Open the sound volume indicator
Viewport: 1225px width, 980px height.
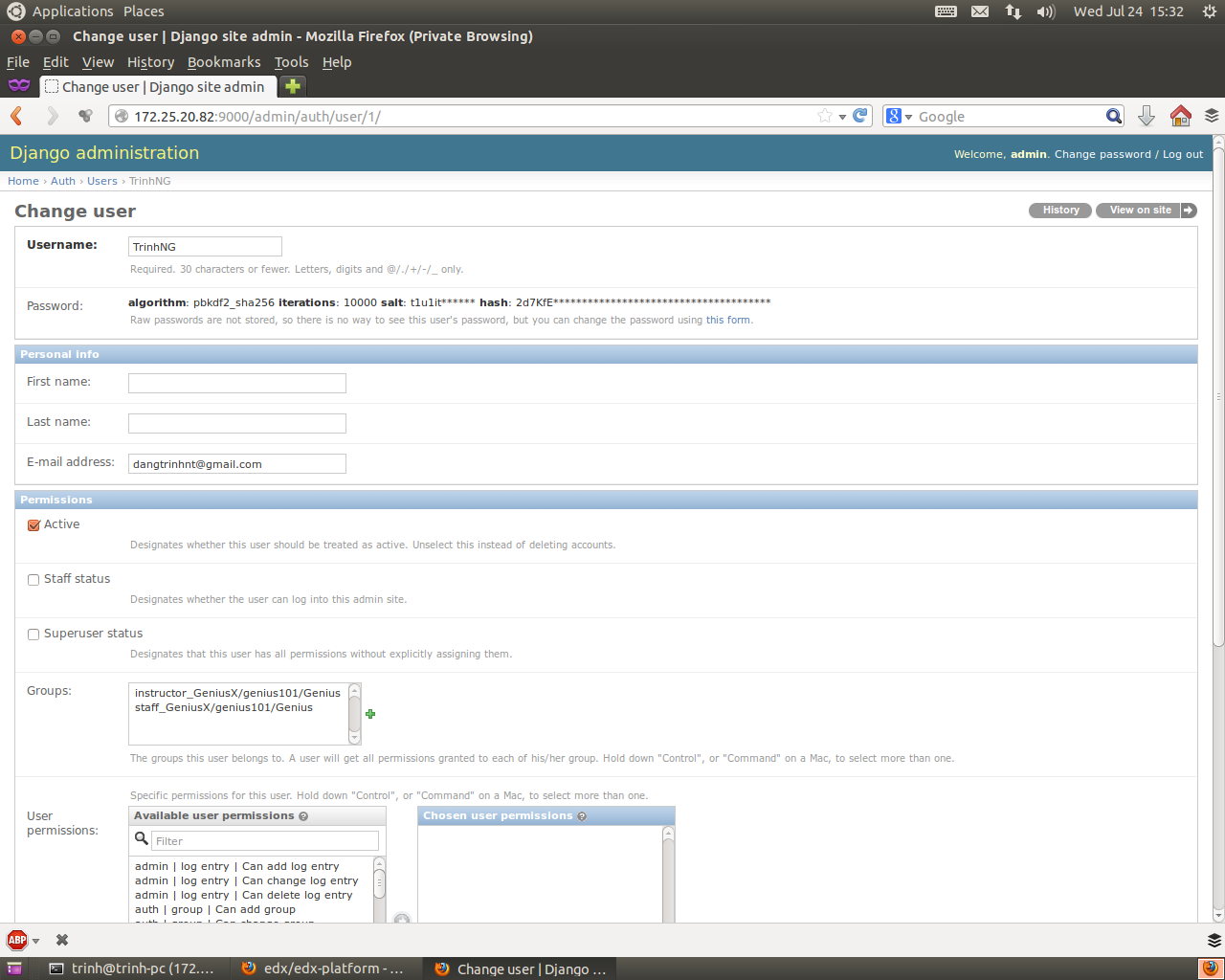(1046, 11)
